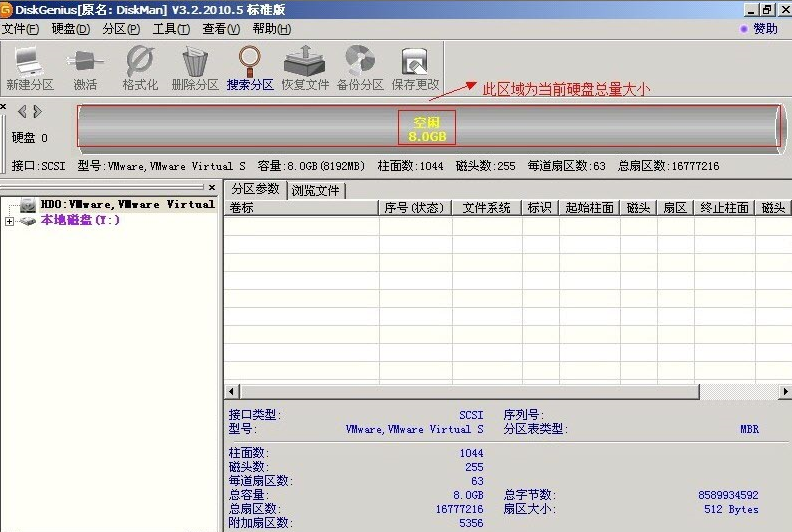Open the 文件(F) menu

tap(20, 29)
